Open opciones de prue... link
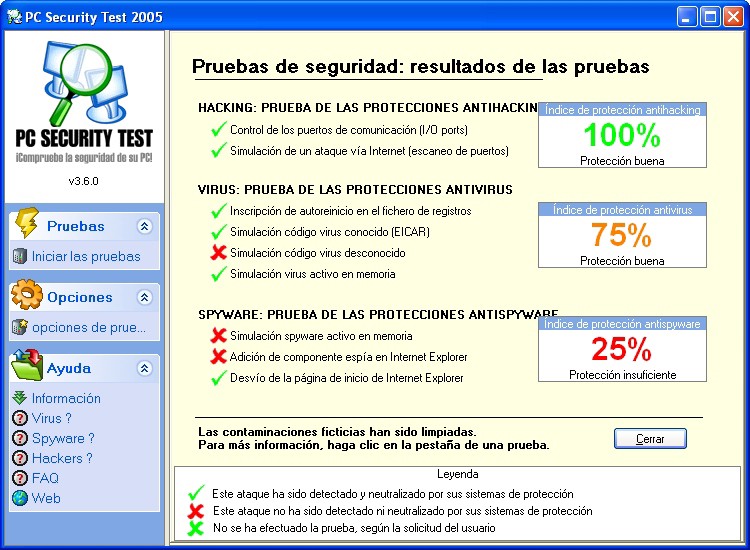750x550 pixels. tap(89, 327)
